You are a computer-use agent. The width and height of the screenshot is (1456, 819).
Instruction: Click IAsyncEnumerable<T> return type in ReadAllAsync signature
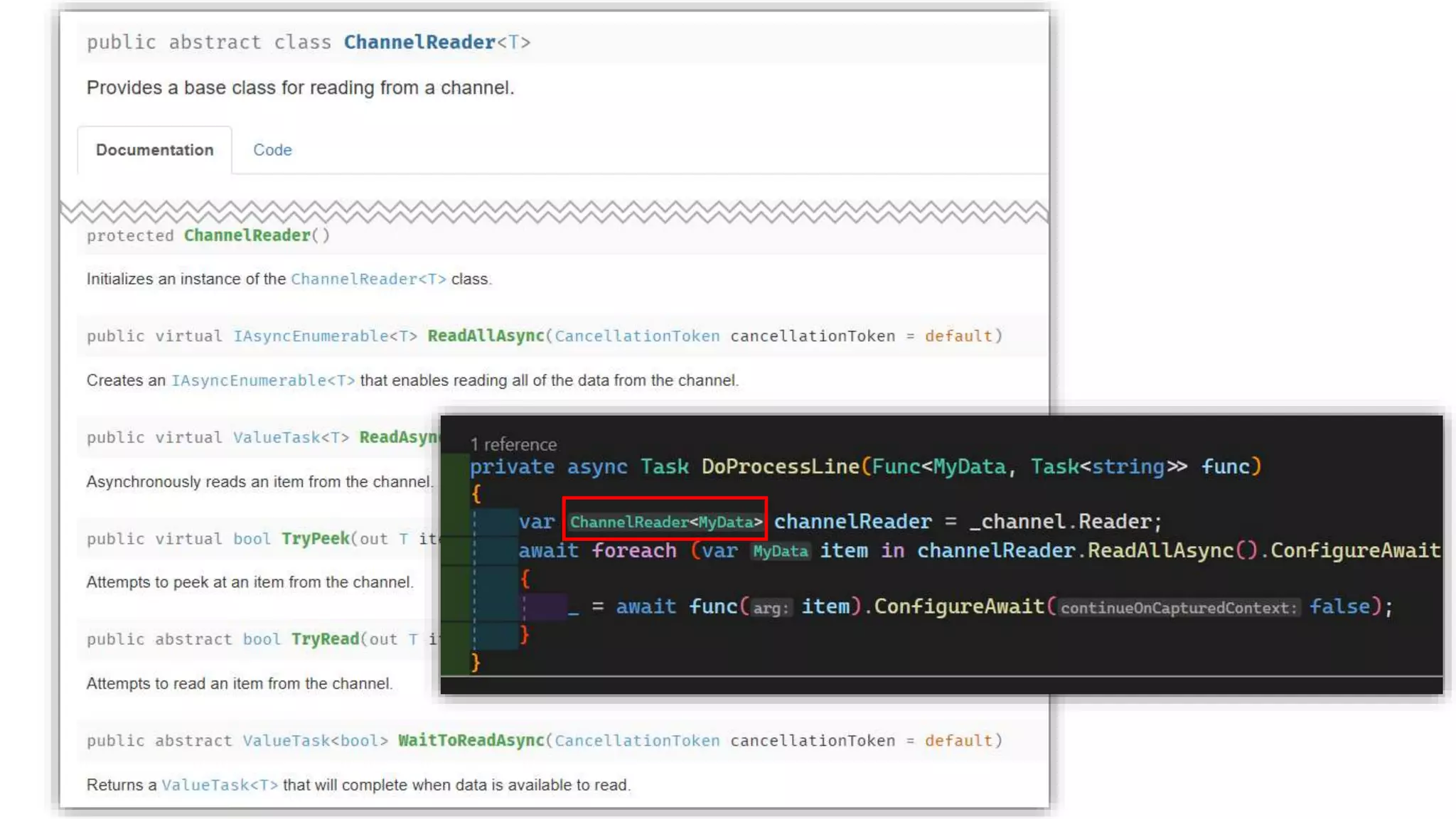(x=325, y=336)
